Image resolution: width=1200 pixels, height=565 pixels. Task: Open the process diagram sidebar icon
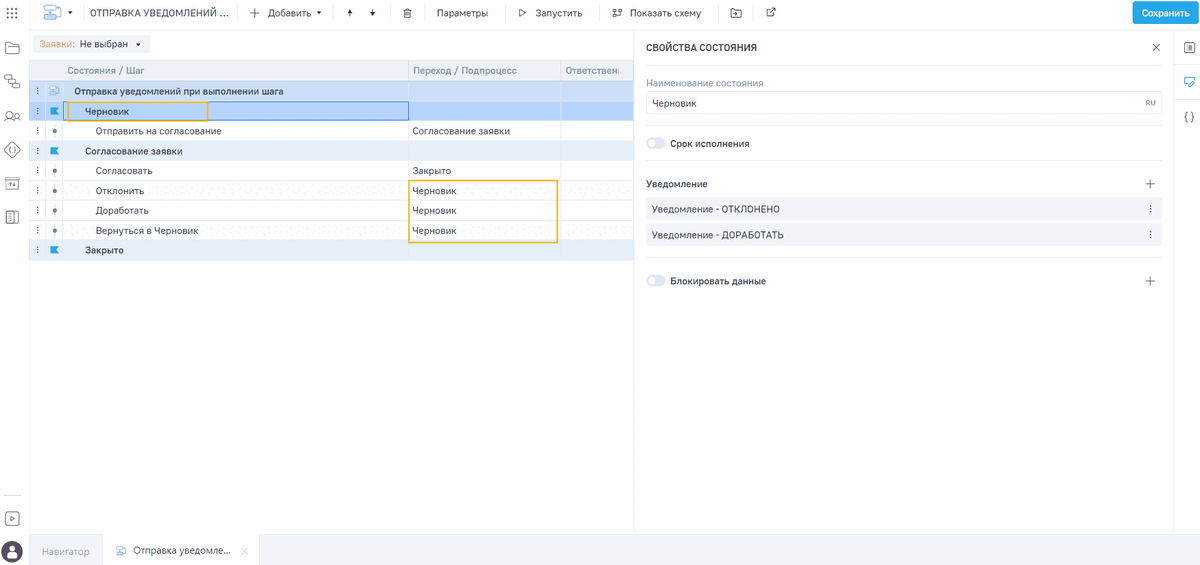[13, 82]
